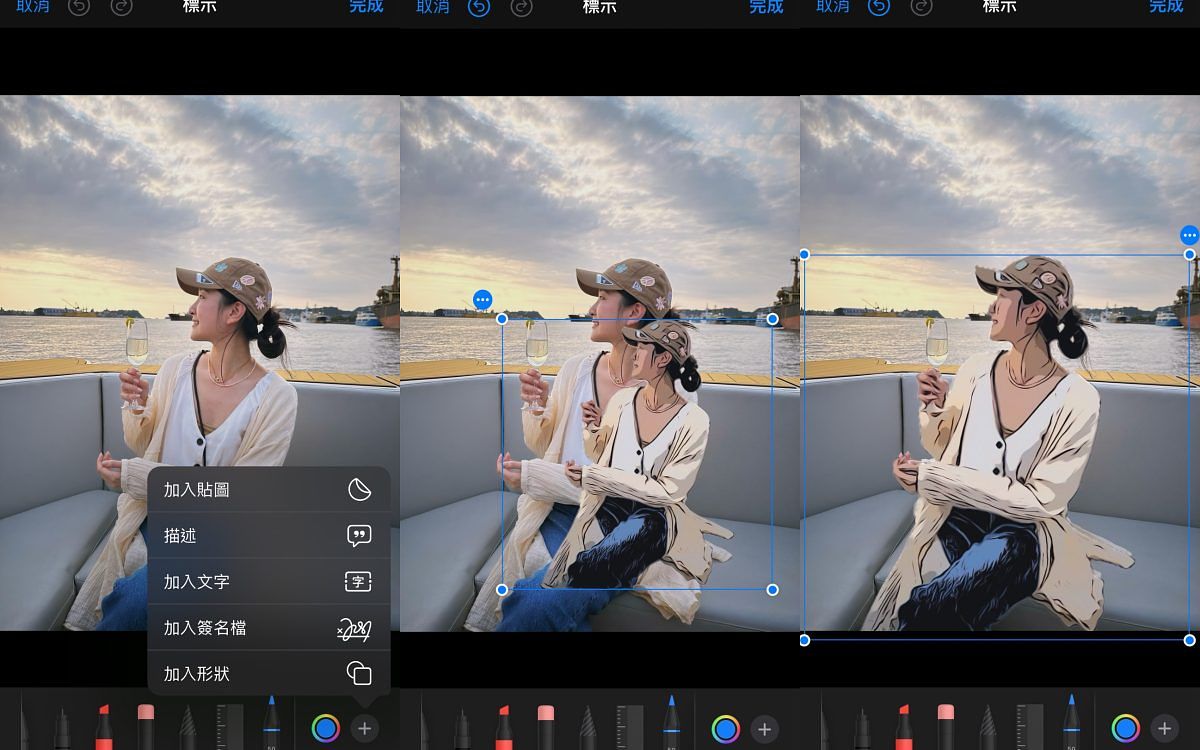Viewport: 1200px width, 750px height.
Task: Tap the undo arrow in the middle panel
Action: pyautogui.click(x=479, y=7)
